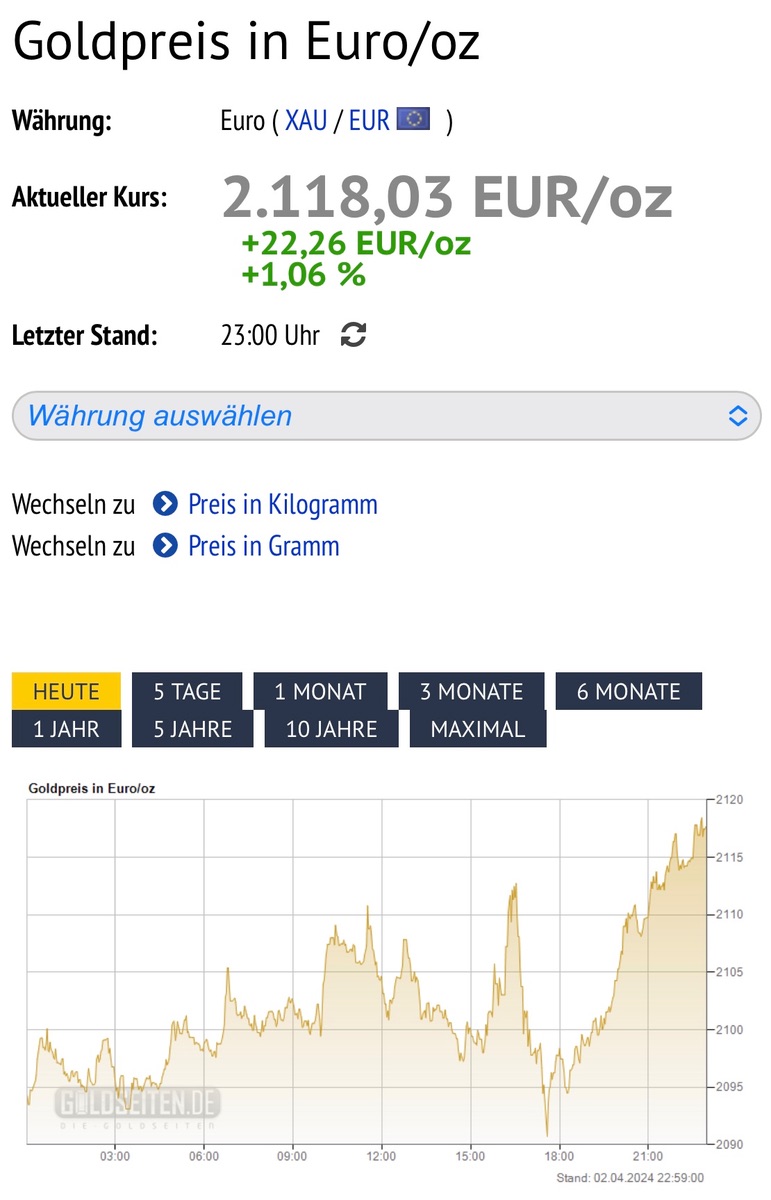Click the gold price chart peak near 2118
This screenshot has width=771, height=1200.
tap(702, 820)
